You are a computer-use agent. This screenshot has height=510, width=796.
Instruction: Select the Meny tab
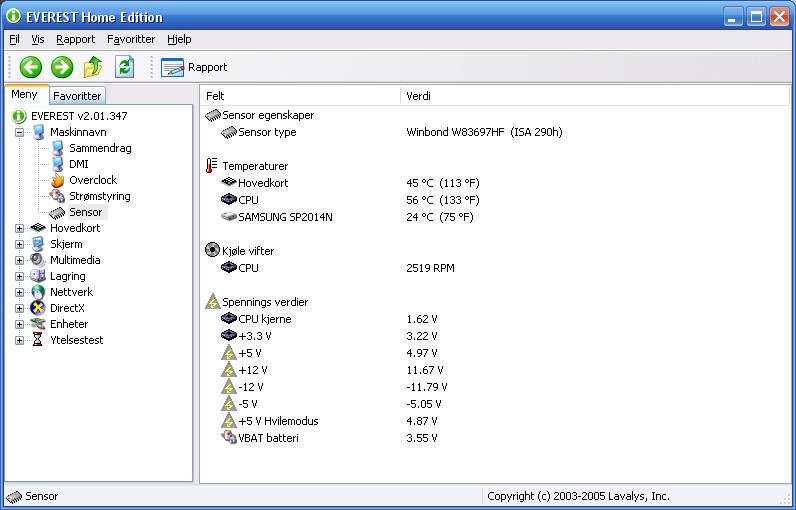point(24,94)
